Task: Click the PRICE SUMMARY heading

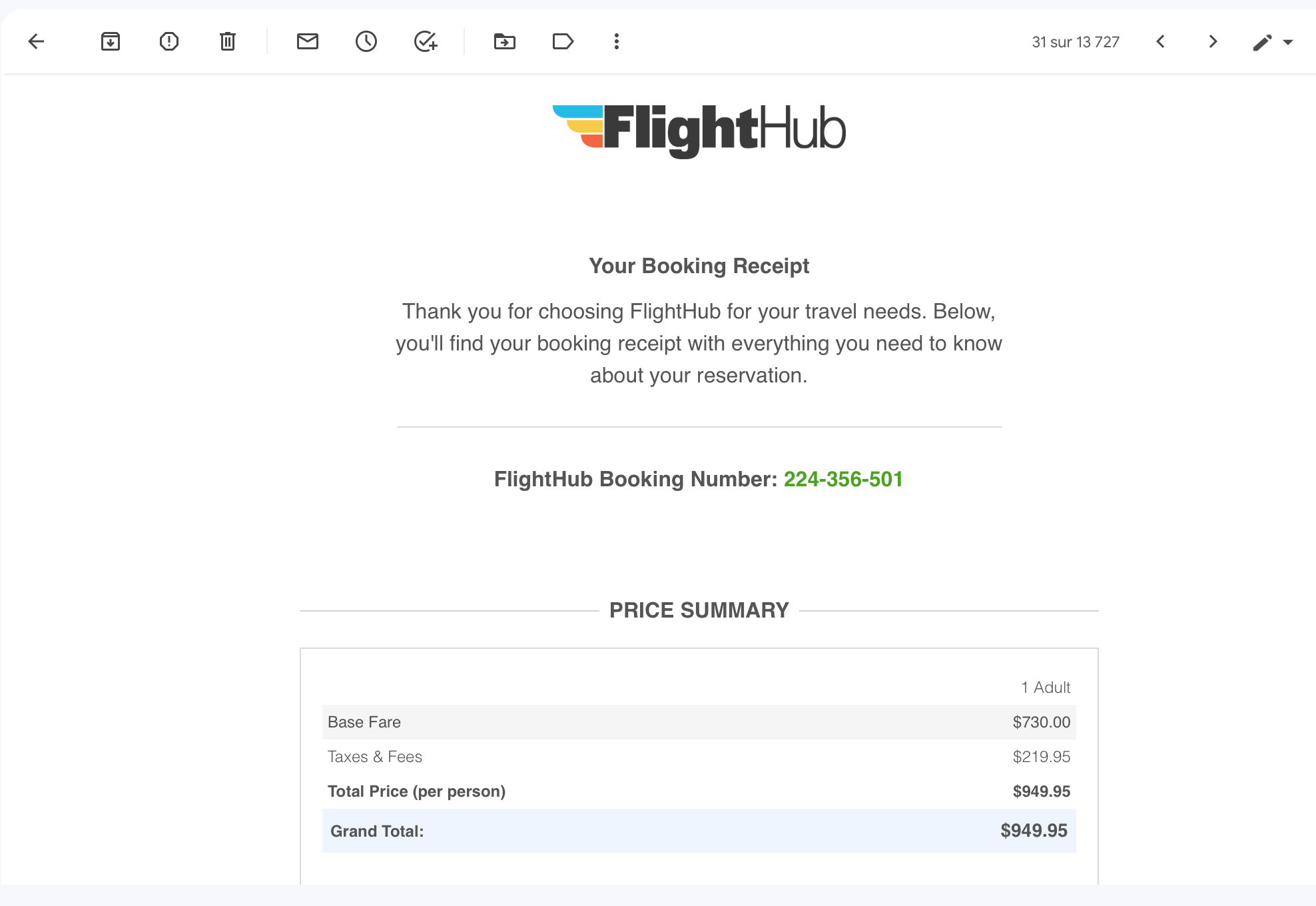Action: pyautogui.click(x=699, y=610)
